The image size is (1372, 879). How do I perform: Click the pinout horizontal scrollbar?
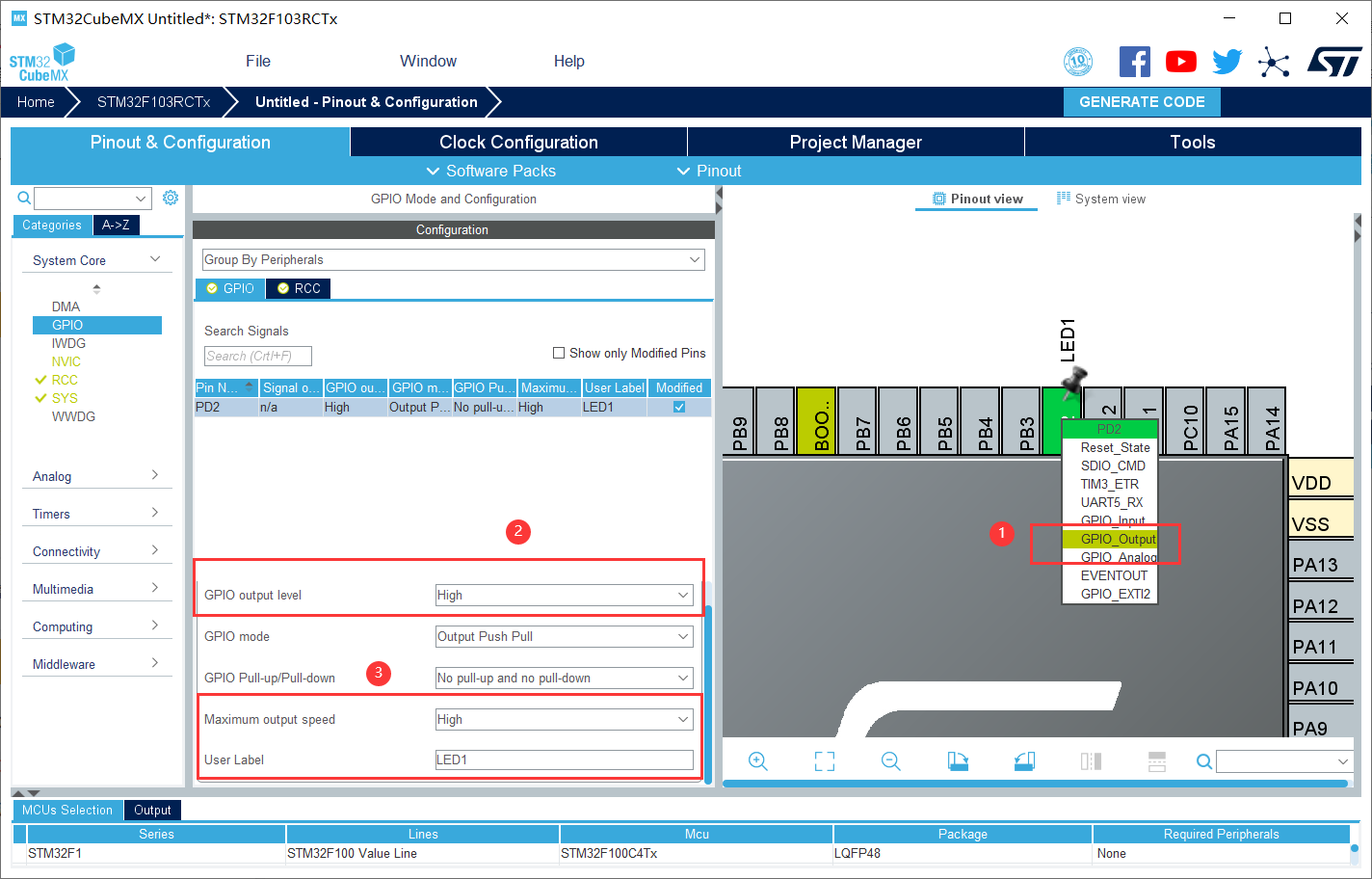1035,784
